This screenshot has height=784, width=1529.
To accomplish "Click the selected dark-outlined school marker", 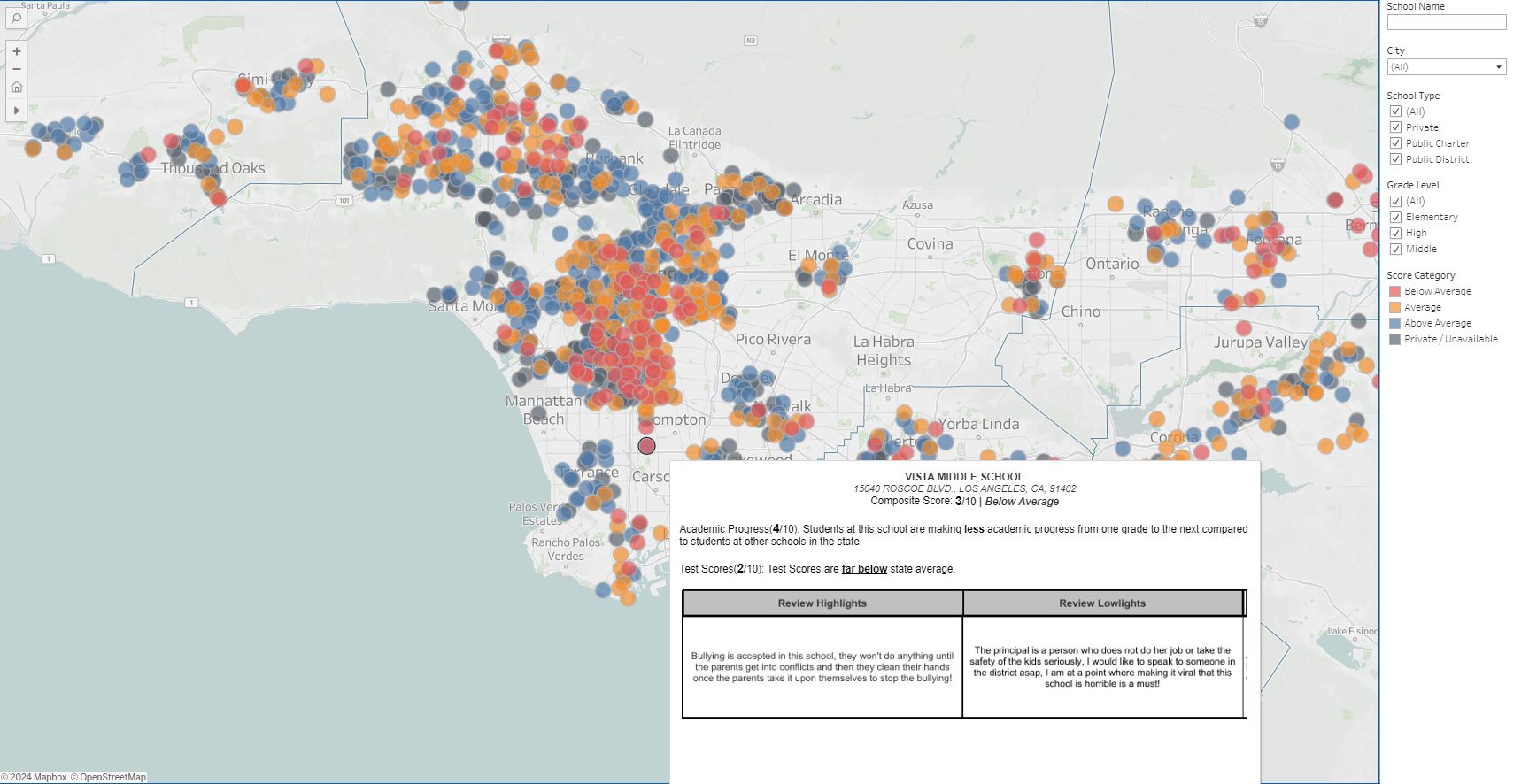I will pos(647,446).
